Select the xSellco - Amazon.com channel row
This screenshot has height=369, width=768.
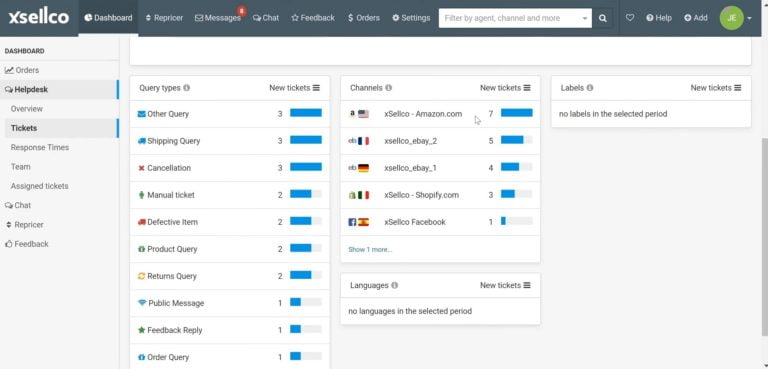(440, 114)
